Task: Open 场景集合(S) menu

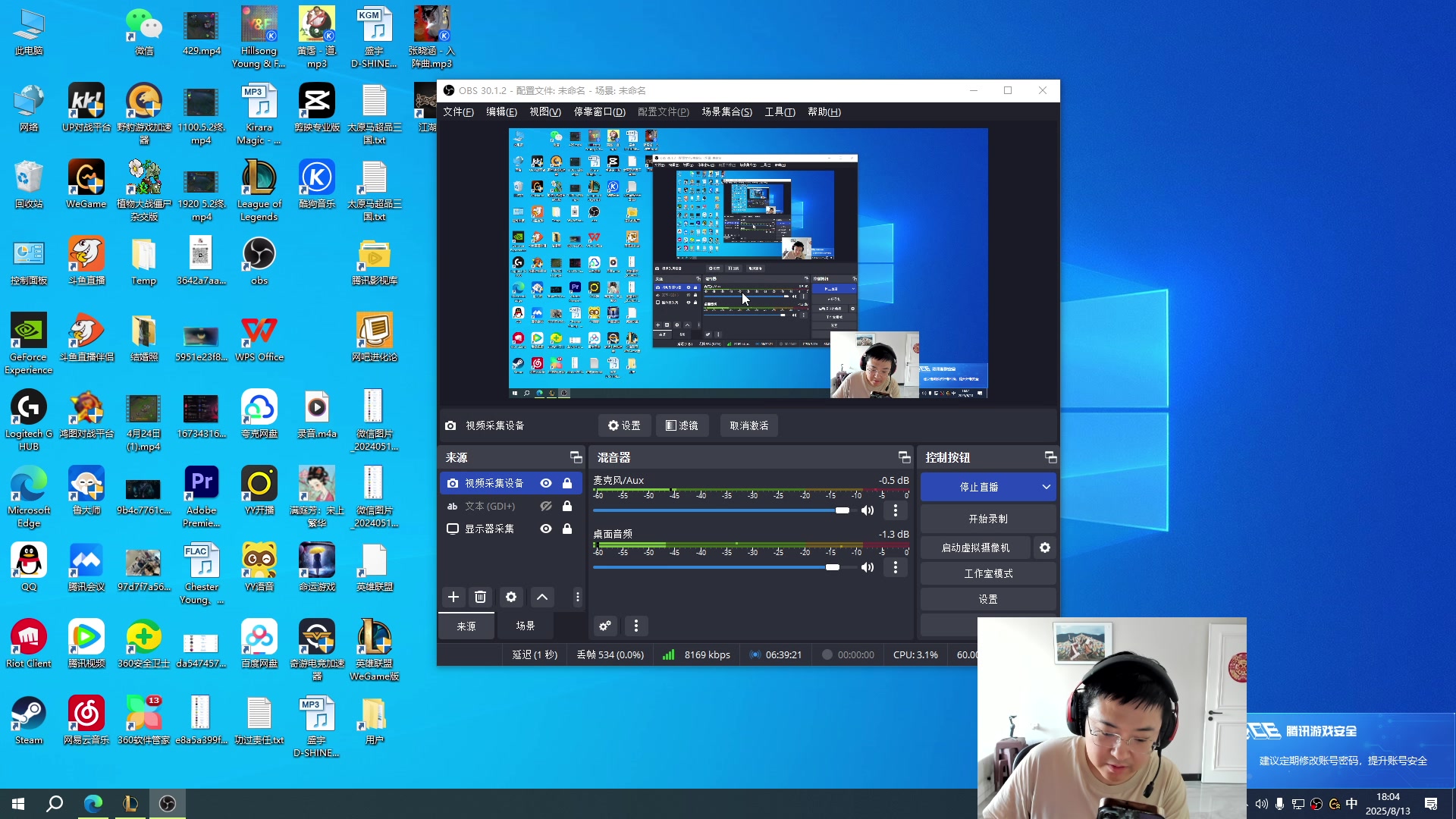Action: [726, 111]
